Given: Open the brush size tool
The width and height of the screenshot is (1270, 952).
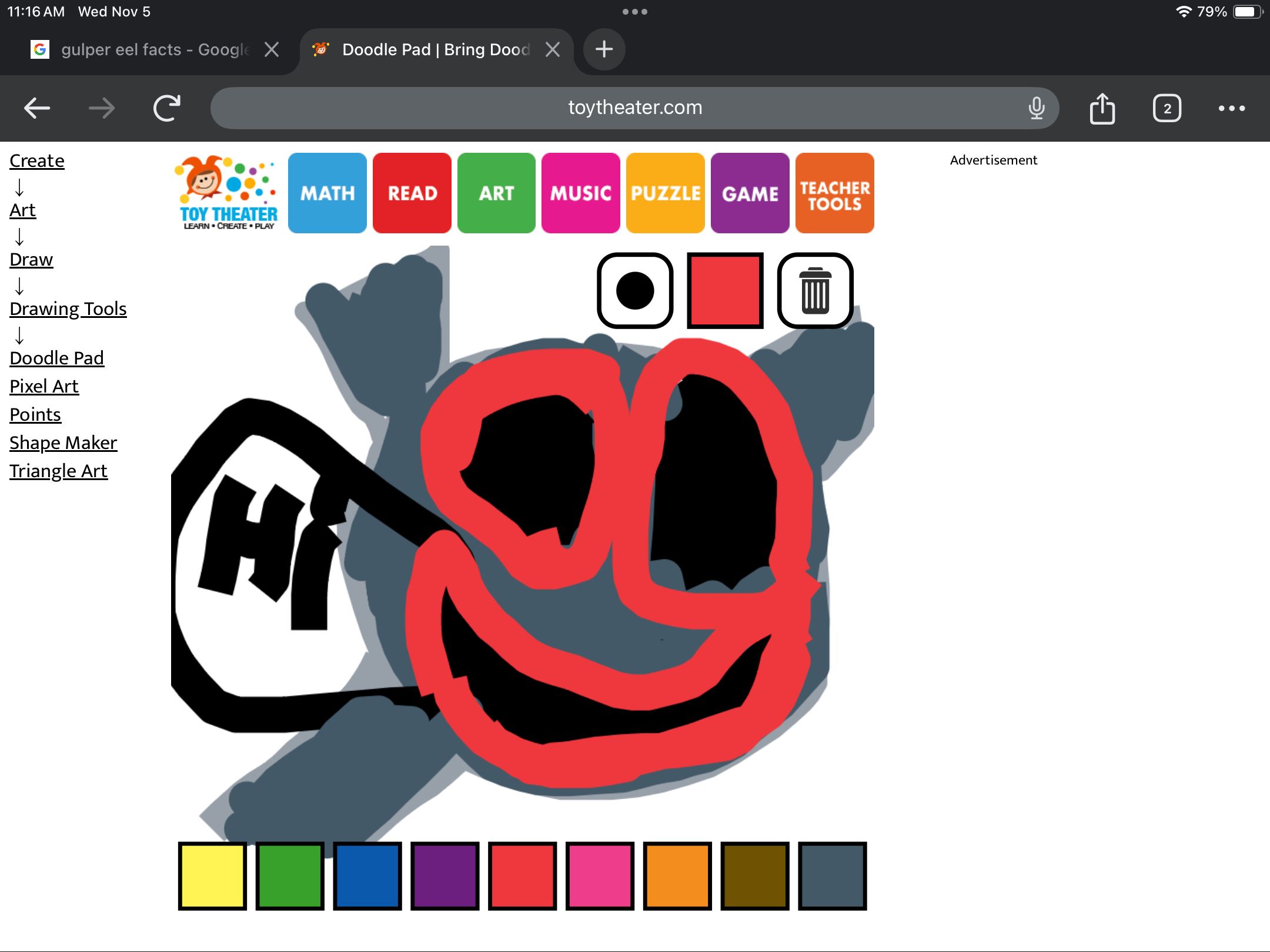Looking at the screenshot, I should click(635, 290).
